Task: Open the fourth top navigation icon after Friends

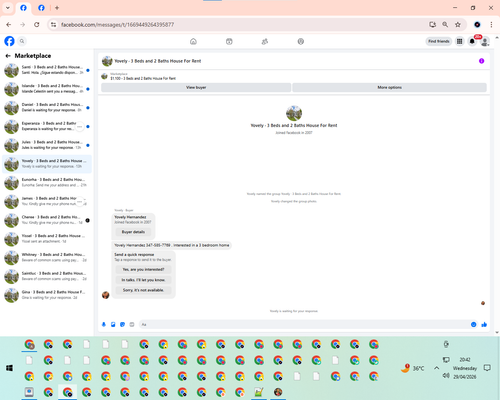Action: pos(301,42)
